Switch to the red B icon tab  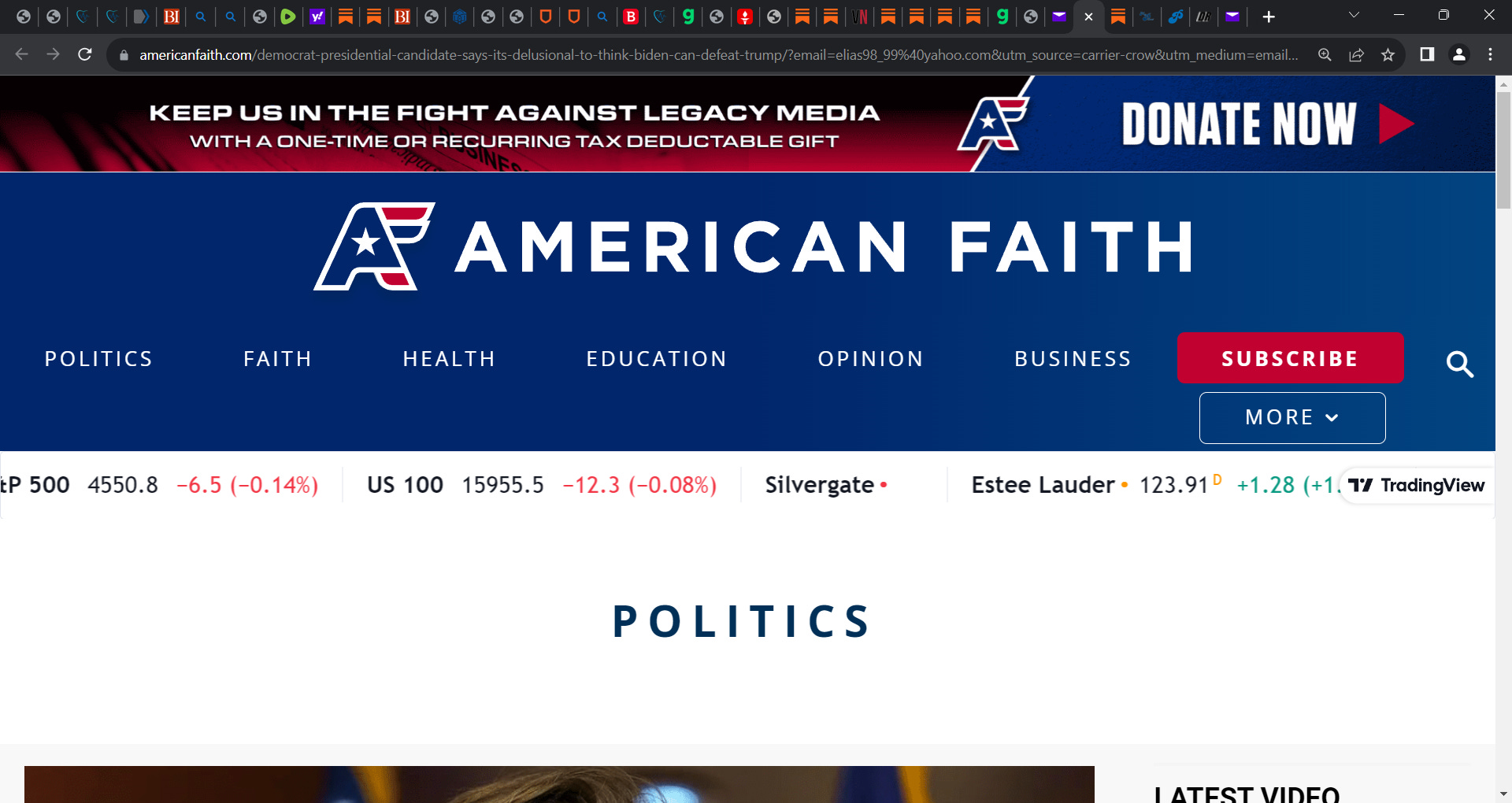(631, 17)
